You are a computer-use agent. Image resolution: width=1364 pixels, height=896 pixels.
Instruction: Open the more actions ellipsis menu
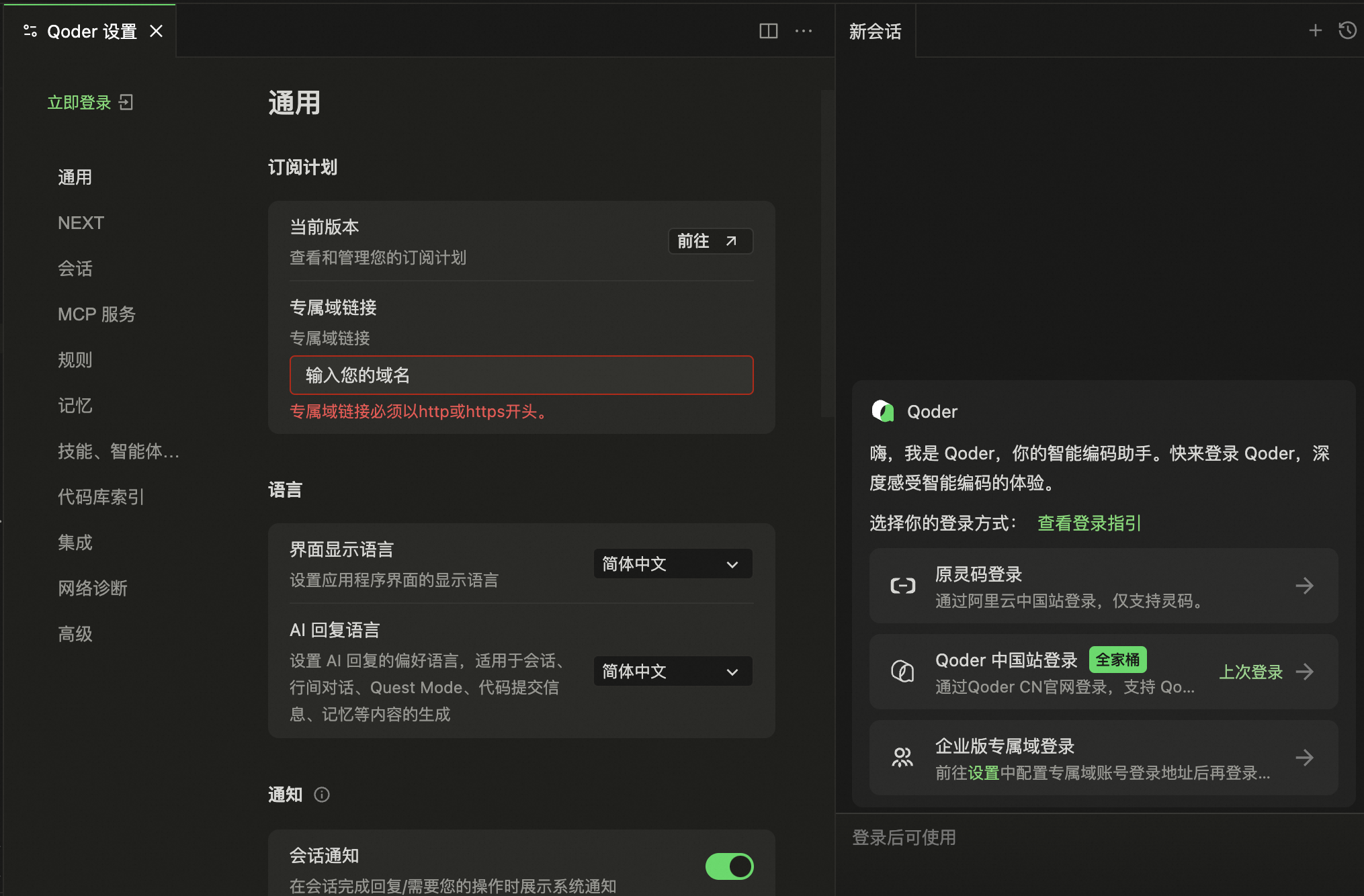[x=804, y=31]
